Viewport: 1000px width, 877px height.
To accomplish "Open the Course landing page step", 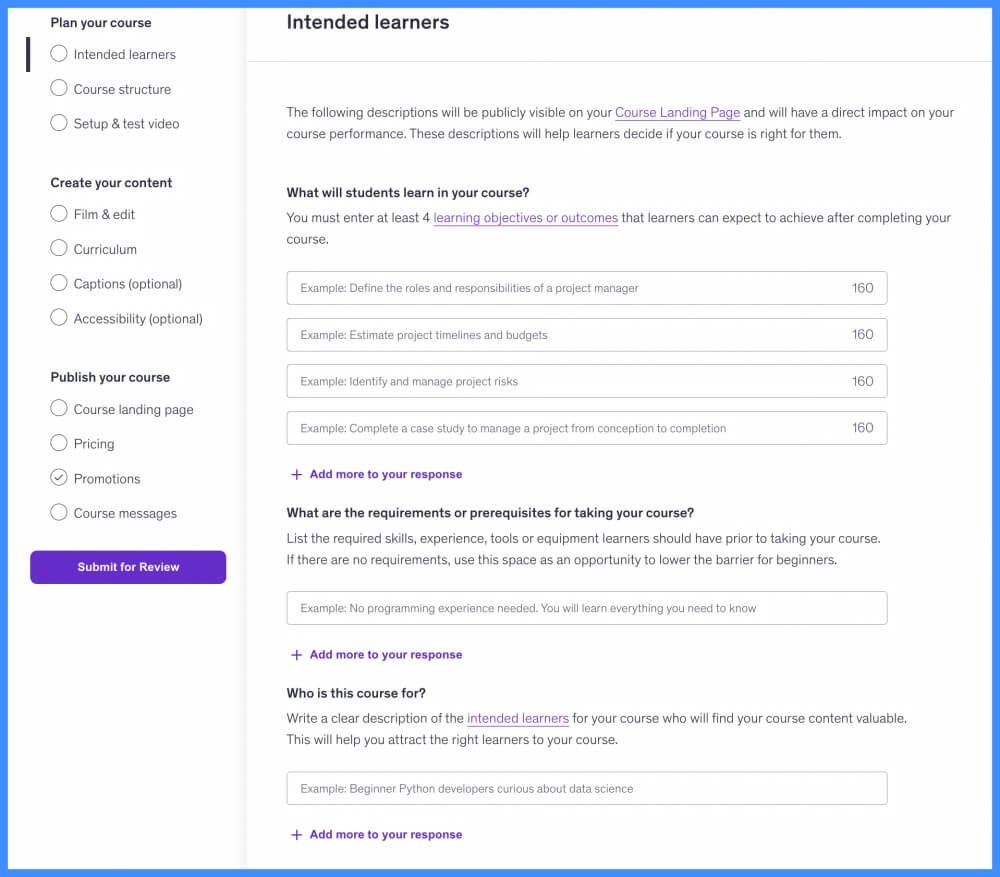I will pyautogui.click(x=133, y=409).
